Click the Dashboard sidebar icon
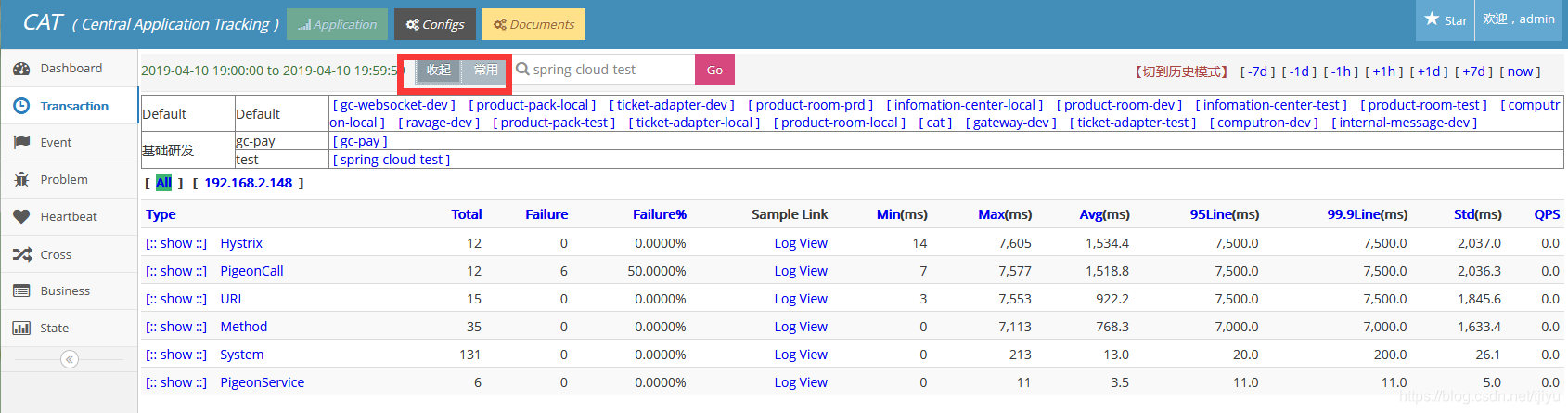Viewport: 1568px width, 413px height. click(21, 69)
